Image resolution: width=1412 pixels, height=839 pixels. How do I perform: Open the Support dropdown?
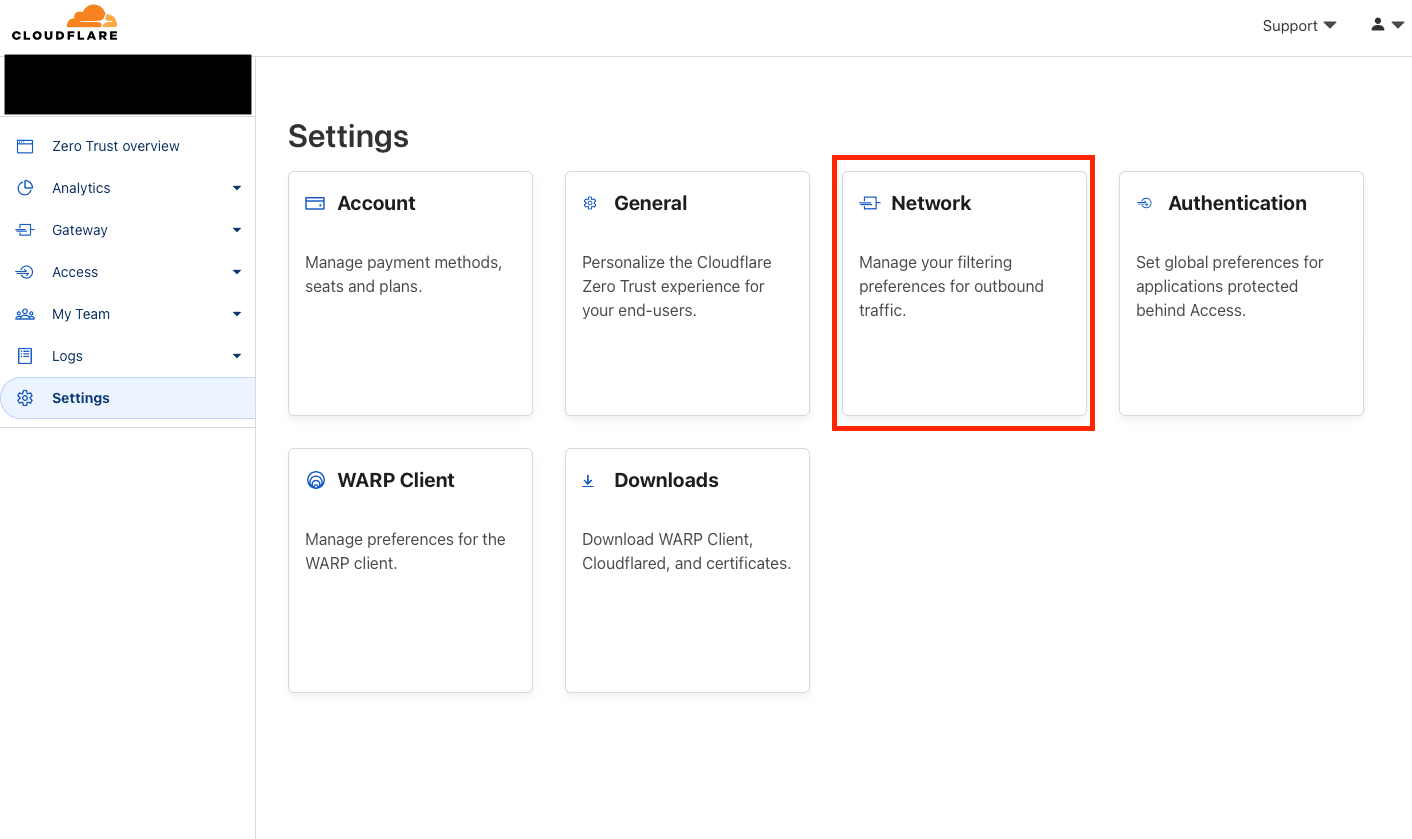(1298, 26)
